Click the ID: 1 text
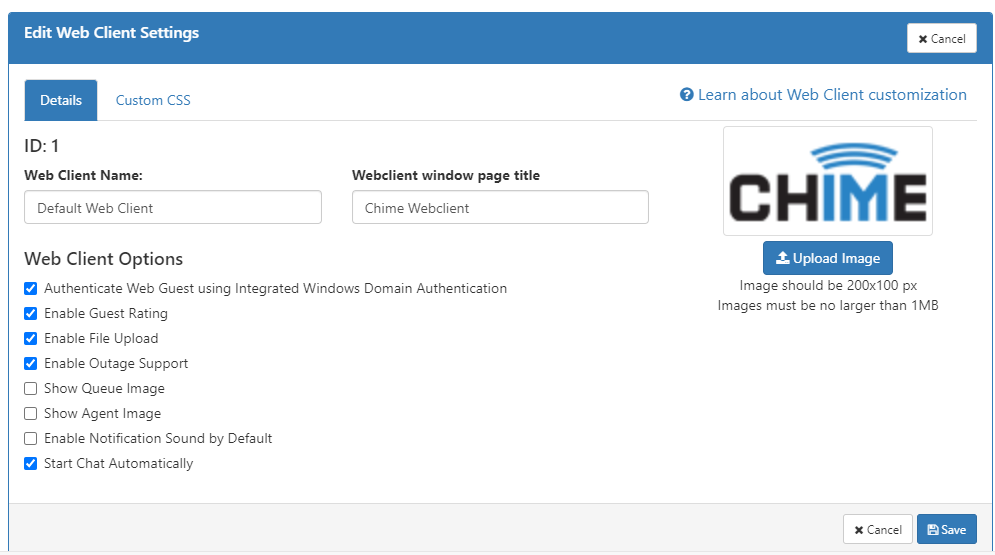Viewport: 995px width, 555px height. [42, 146]
